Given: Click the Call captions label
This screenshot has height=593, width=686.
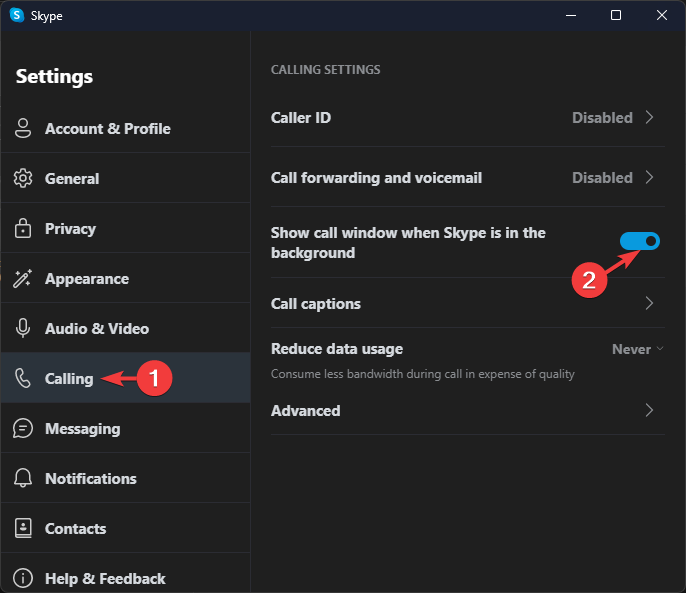Looking at the screenshot, I should pyautogui.click(x=316, y=304).
